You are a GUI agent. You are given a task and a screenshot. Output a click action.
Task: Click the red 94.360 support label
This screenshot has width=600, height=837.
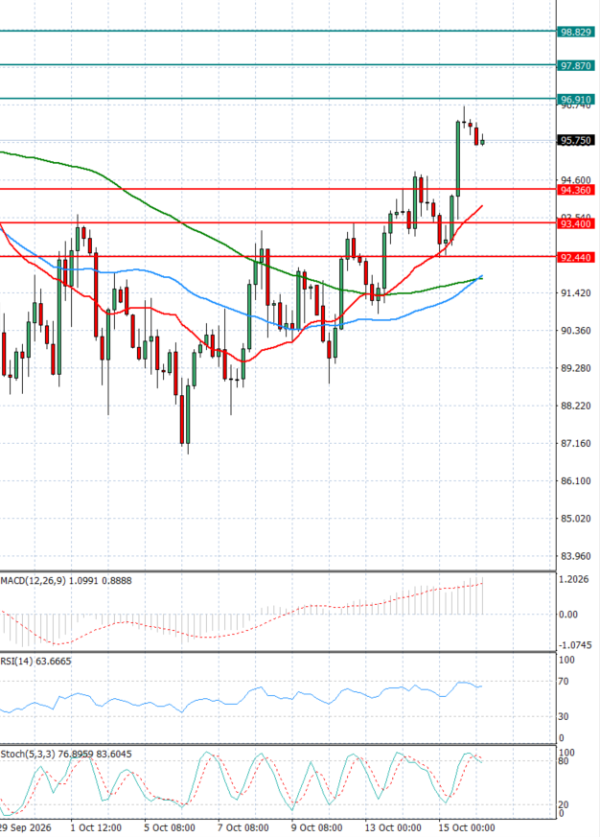coord(575,190)
